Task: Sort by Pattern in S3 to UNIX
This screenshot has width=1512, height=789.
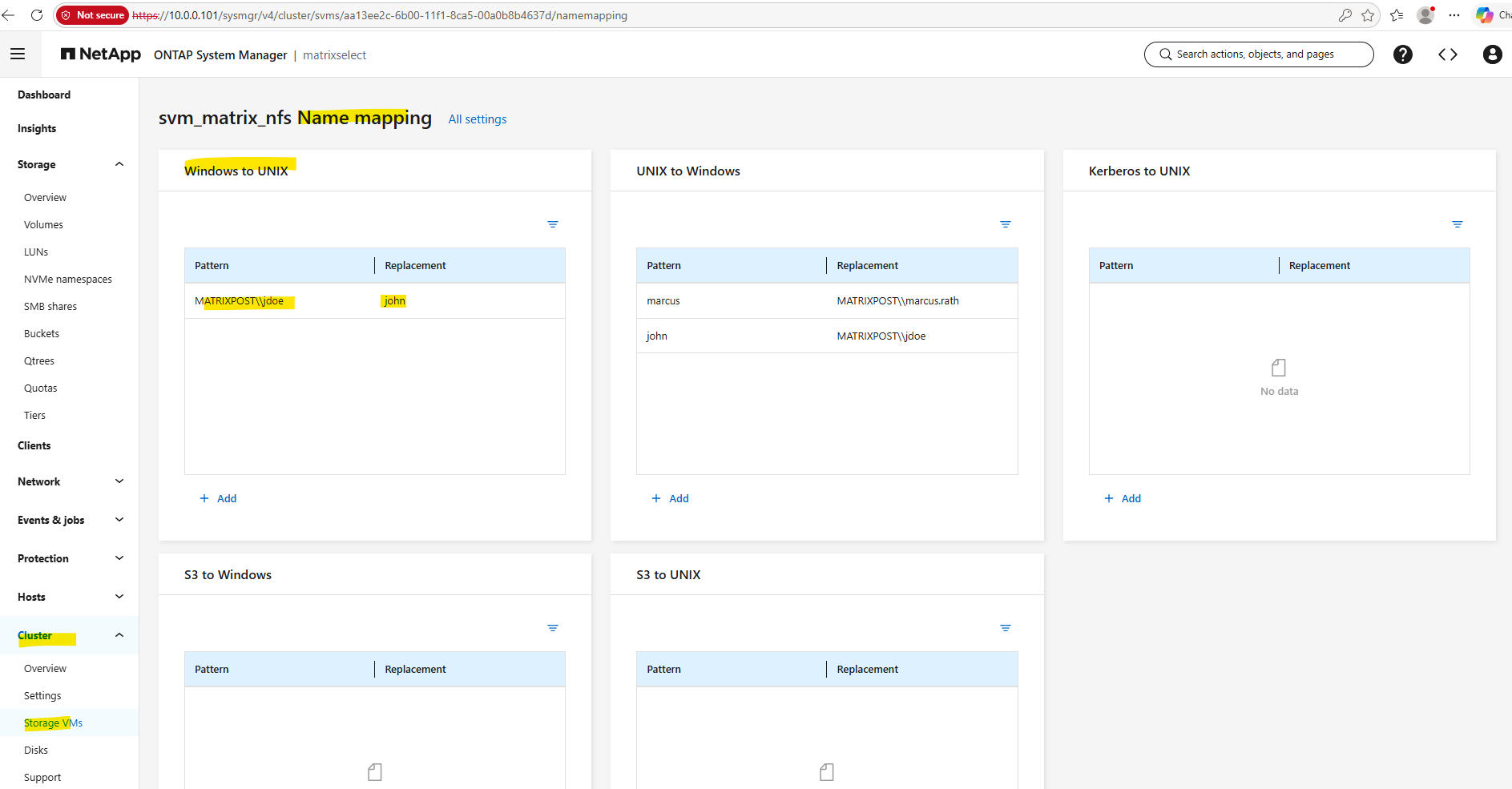Action: (x=664, y=670)
